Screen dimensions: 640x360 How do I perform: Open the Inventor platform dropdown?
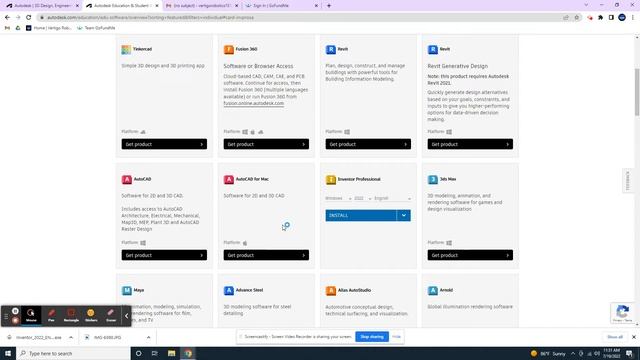[338, 198]
